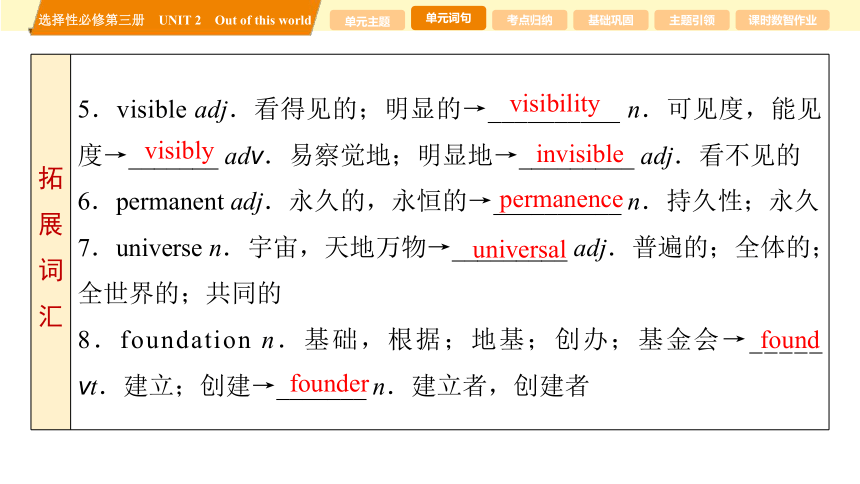The height and width of the screenshot is (484, 860).
Task: Select the 单元词句 tab
Action: point(448,18)
